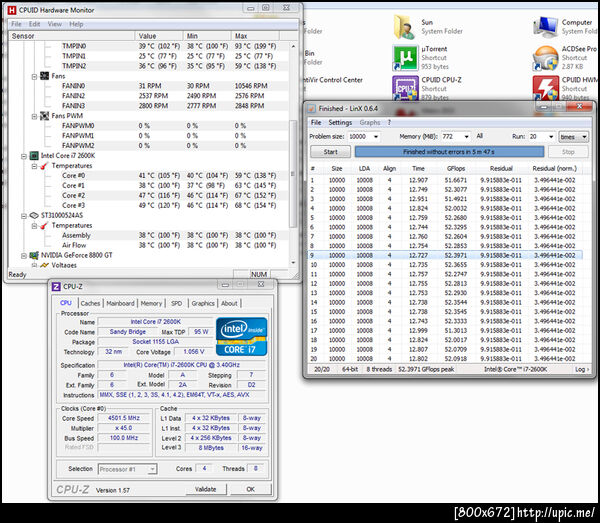600x523 pixels.
Task: Collapse the Fans PWM tree node
Action: pos(34,116)
